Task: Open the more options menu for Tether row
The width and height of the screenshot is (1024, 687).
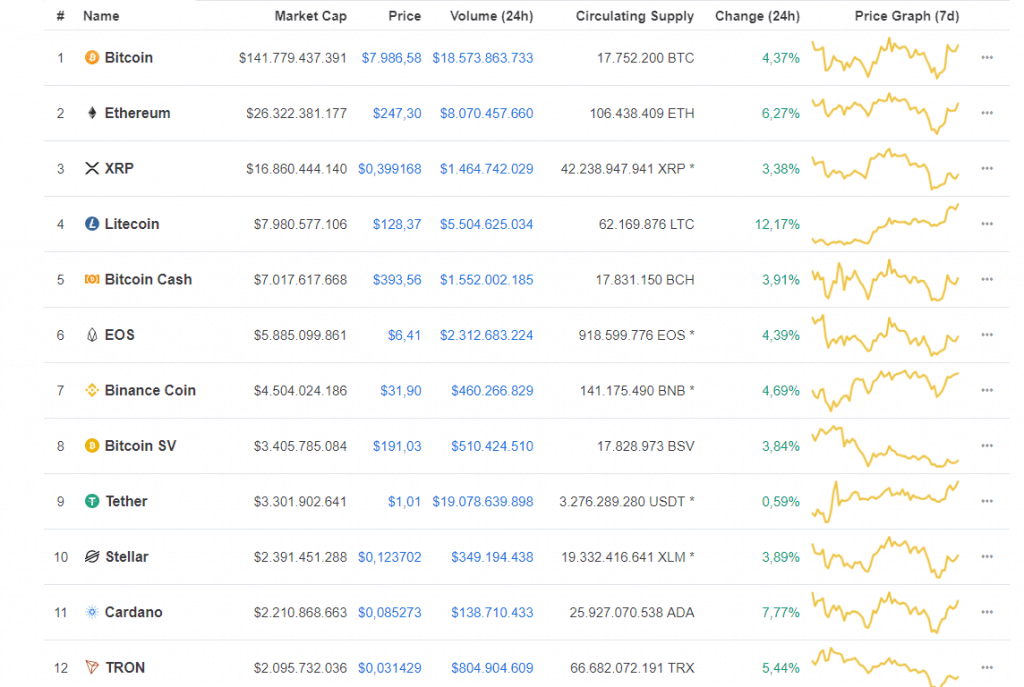Action: click(x=987, y=502)
